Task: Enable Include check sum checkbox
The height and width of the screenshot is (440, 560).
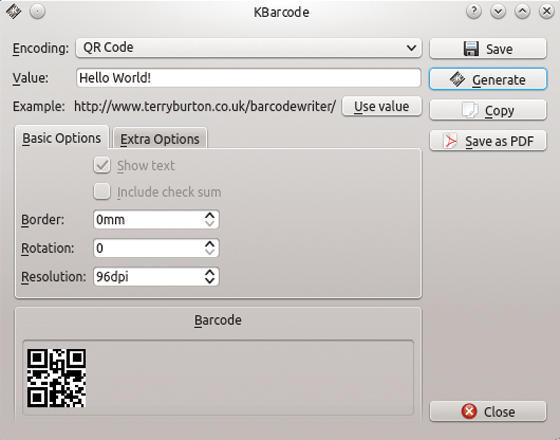Action: click(x=102, y=191)
